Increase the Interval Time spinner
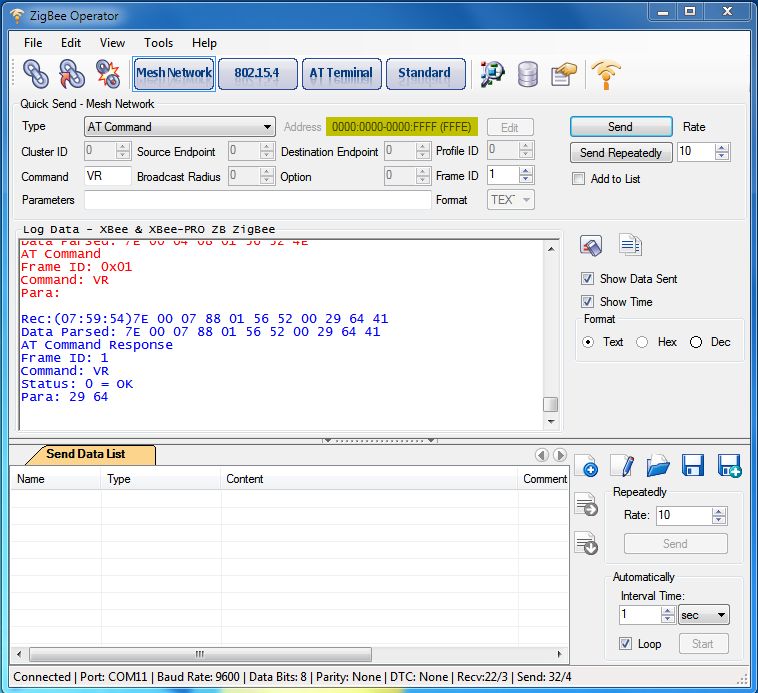758x693 pixels. point(668,611)
